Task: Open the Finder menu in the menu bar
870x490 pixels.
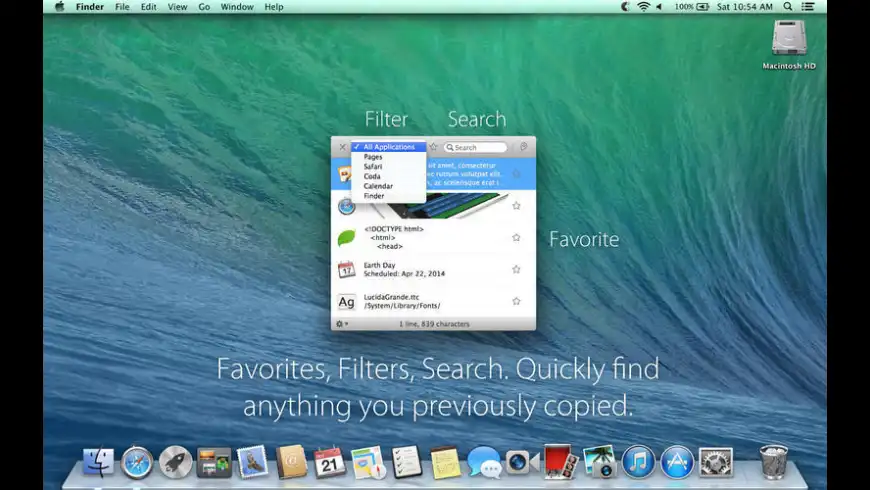Action: [x=89, y=7]
